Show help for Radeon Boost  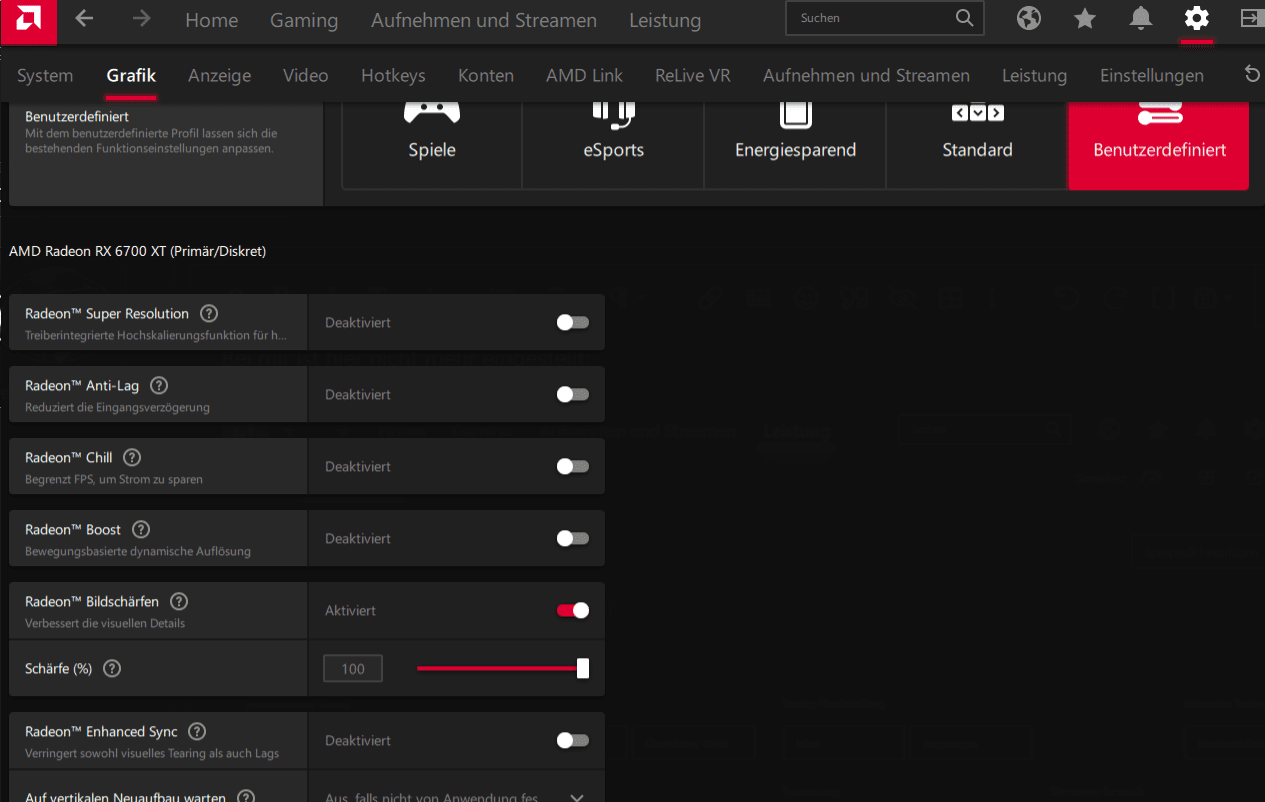tap(141, 529)
